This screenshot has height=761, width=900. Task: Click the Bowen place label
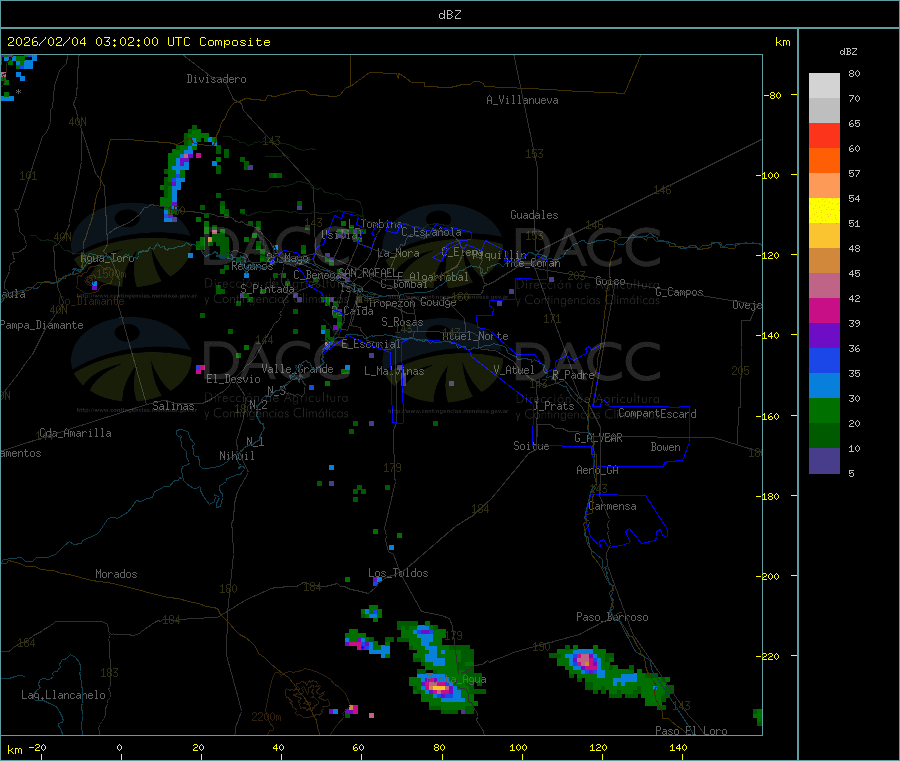pos(666,447)
